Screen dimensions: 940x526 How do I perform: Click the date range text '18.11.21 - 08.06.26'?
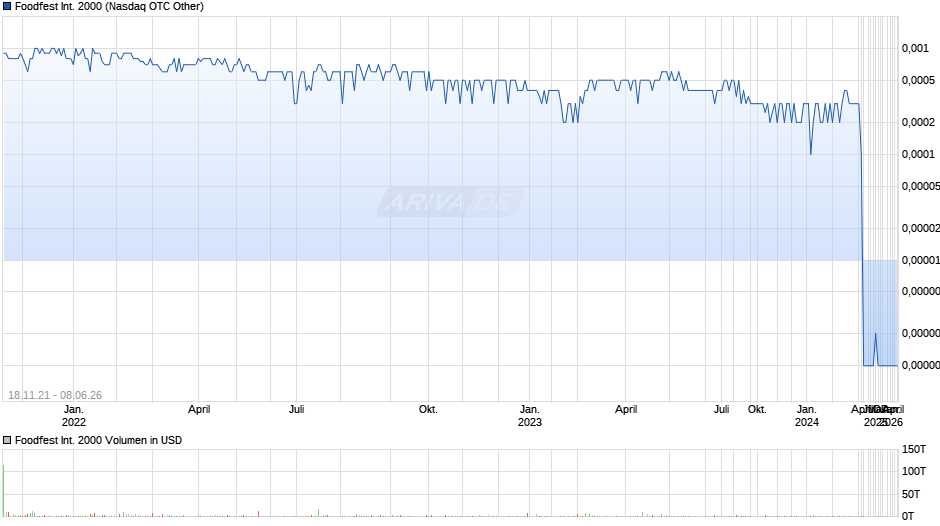[55, 395]
